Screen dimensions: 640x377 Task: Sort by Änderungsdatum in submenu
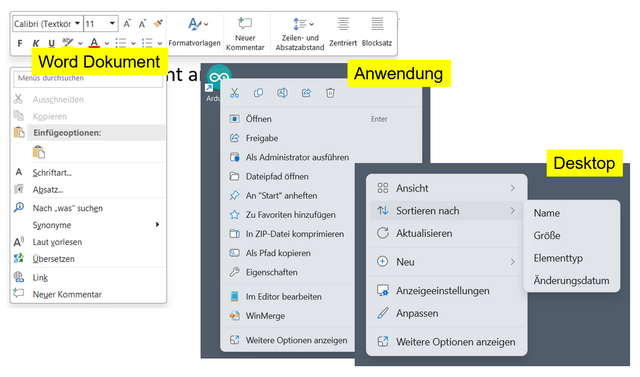(x=571, y=280)
